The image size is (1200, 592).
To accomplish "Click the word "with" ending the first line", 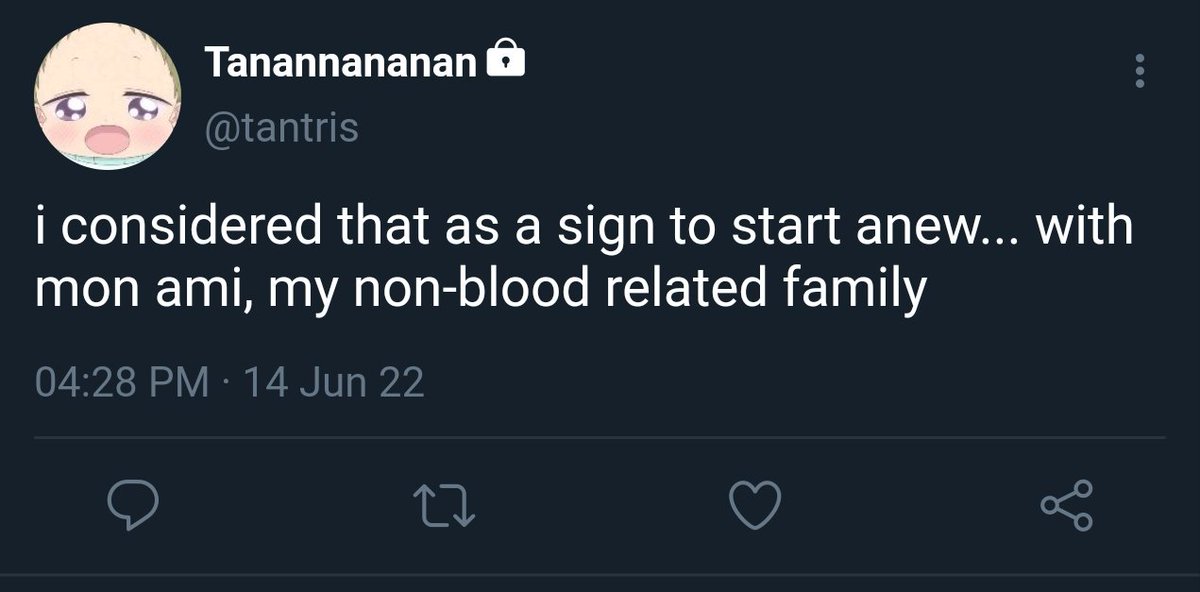I will point(1083,228).
